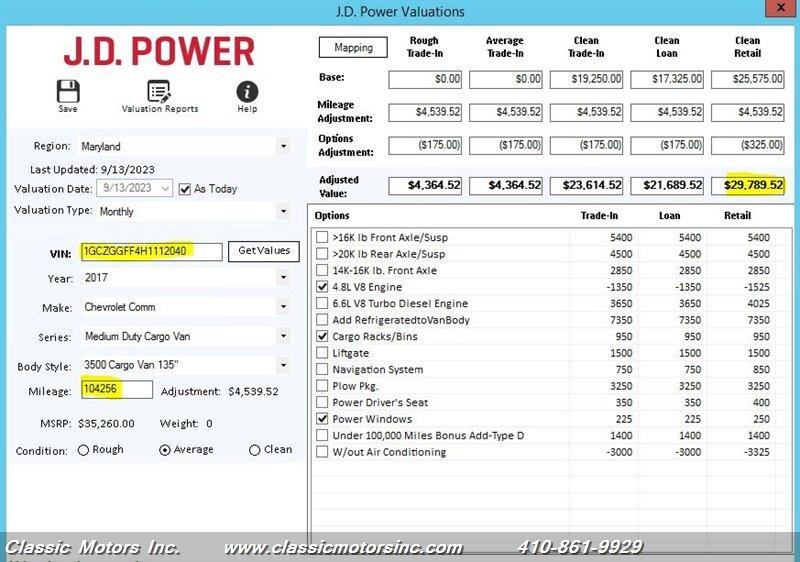This screenshot has width=800, height=562.
Task: Click Rough Trade-In adjusted value field
Action: point(426,186)
